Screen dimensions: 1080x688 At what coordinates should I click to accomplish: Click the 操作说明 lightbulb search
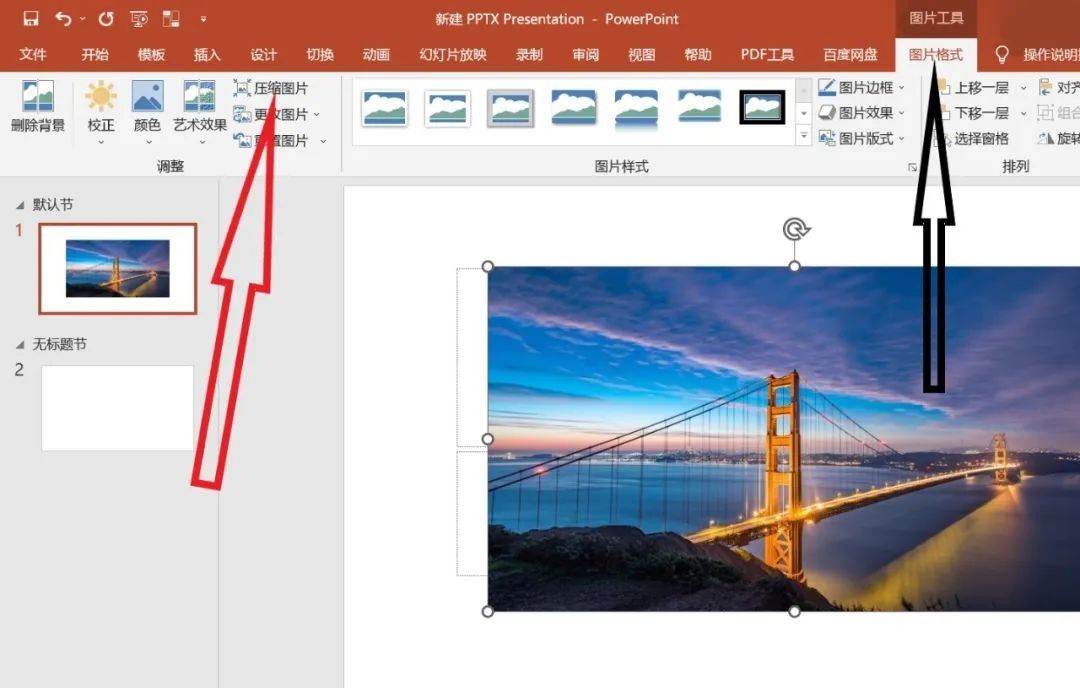click(x=1002, y=54)
